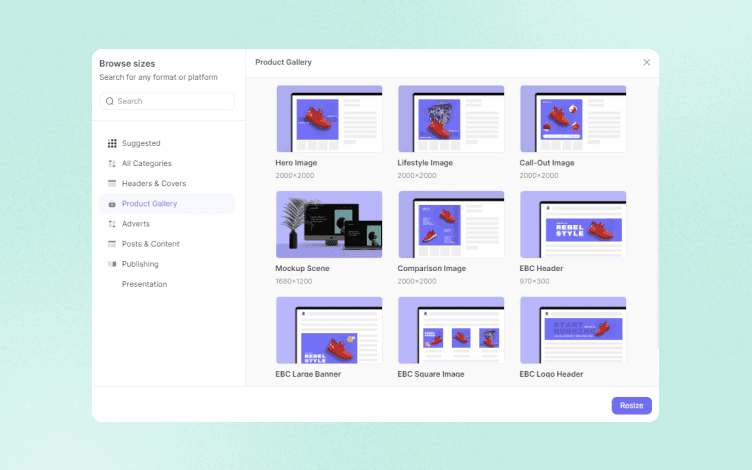This screenshot has height=470, width=752.
Task: Click the Resize button
Action: click(x=631, y=406)
